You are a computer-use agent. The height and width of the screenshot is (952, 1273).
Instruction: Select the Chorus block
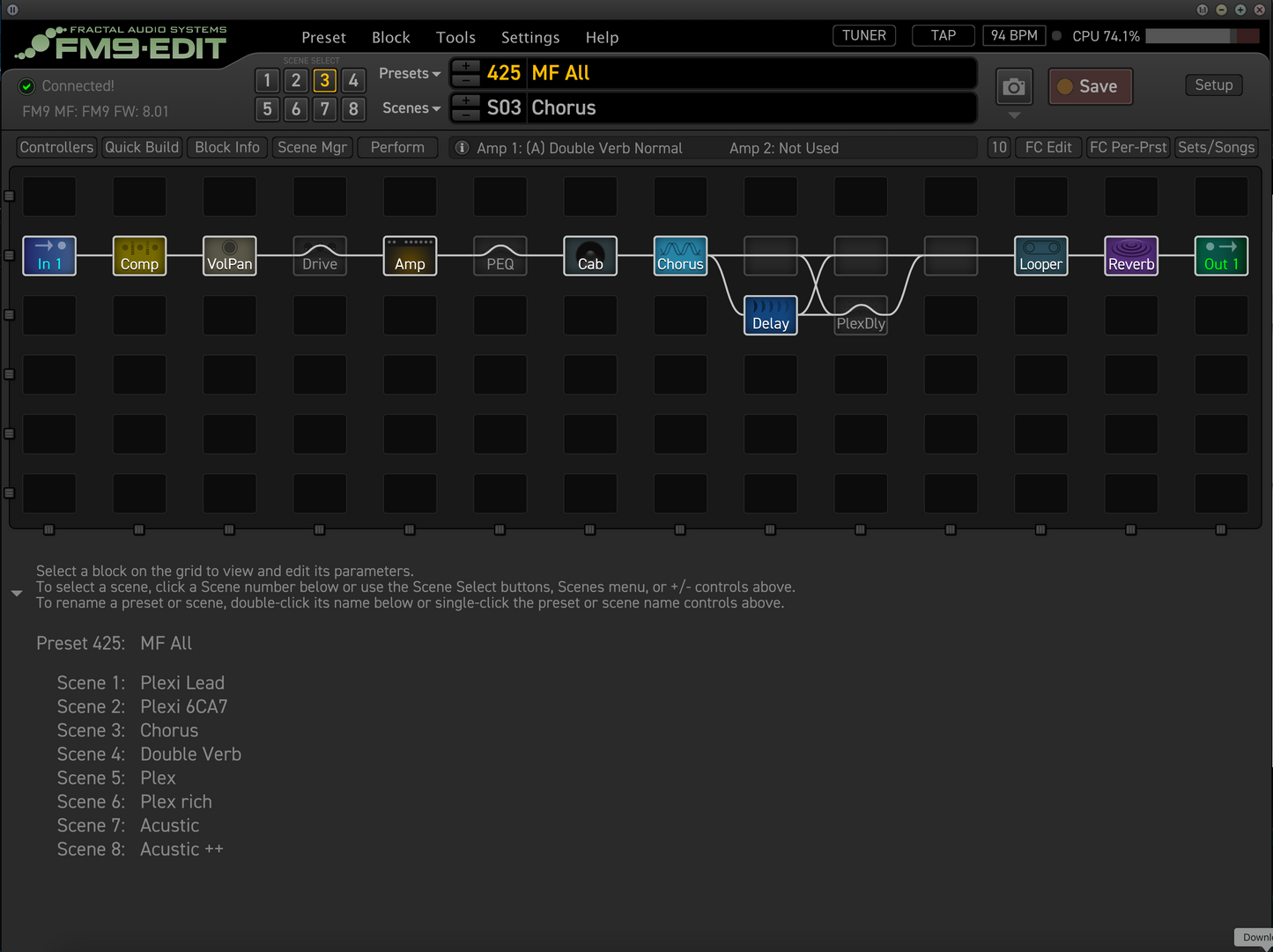pos(680,255)
